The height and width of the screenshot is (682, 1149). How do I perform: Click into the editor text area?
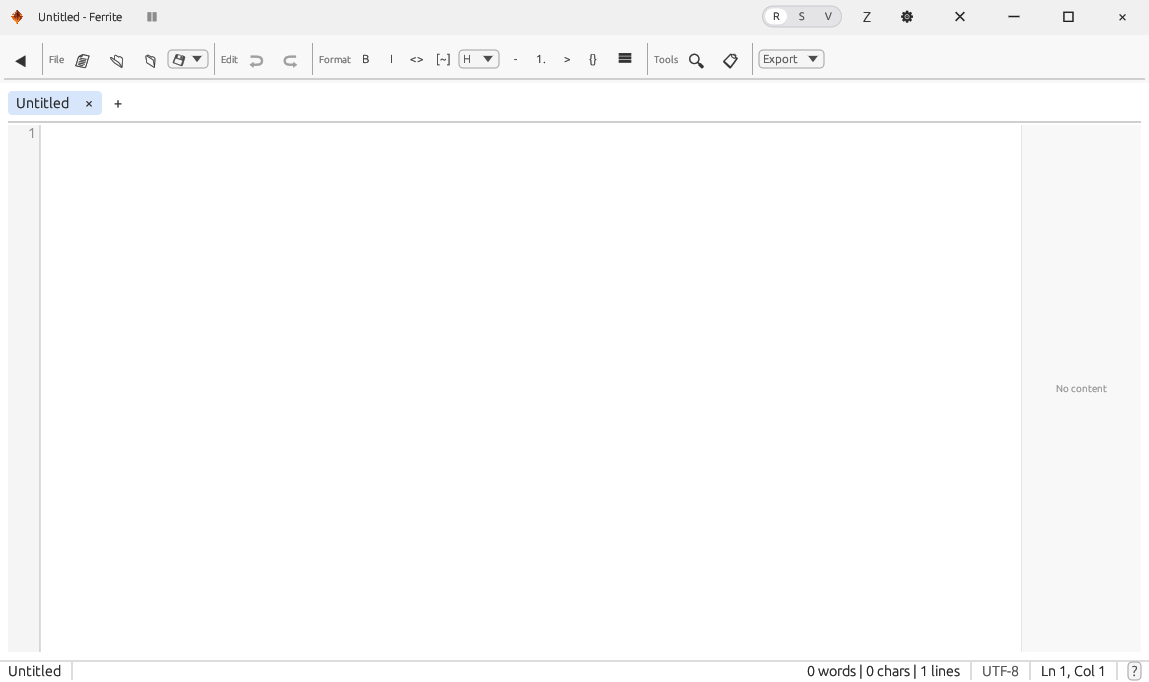(x=530, y=380)
